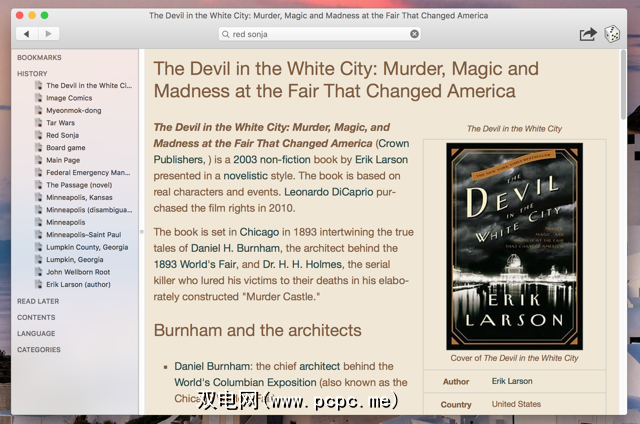Click page icon beside Erik Larson (author)

point(39,284)
